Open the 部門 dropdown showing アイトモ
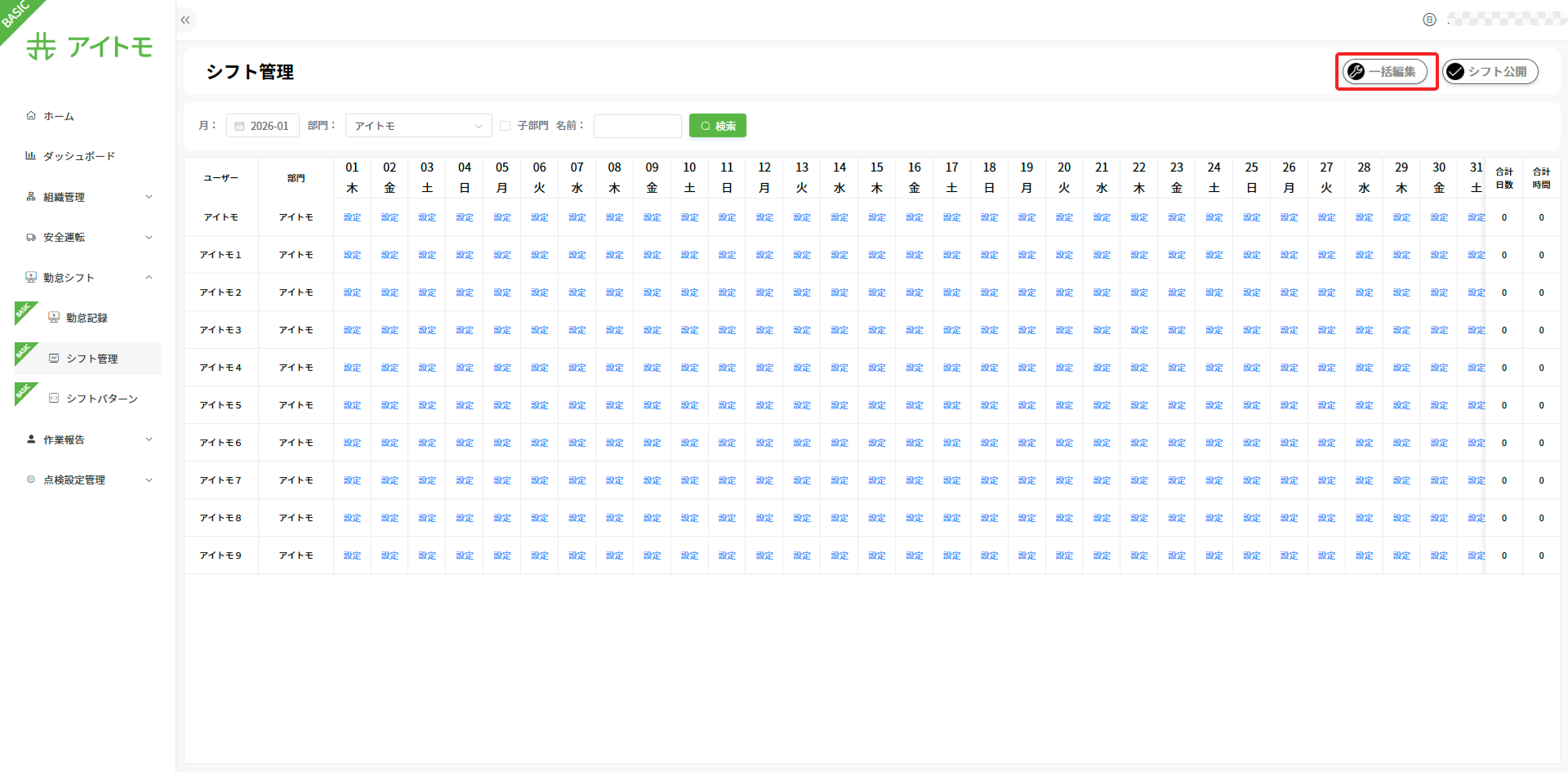The image size is (1568, 772). point(418,126)
